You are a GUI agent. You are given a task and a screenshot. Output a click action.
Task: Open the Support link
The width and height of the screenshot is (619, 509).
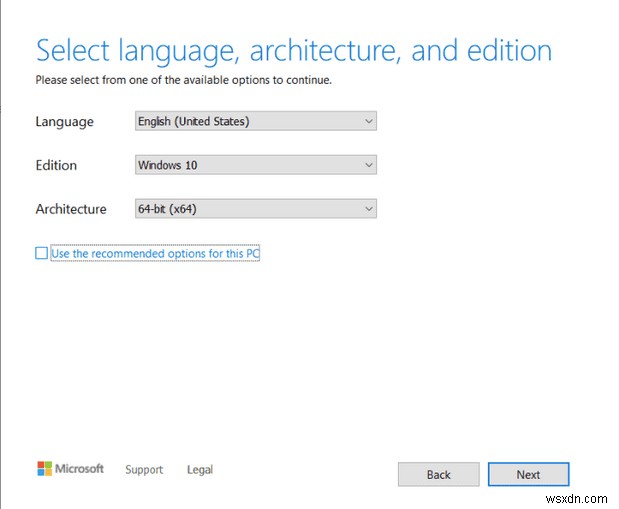[x=144, y=470]
